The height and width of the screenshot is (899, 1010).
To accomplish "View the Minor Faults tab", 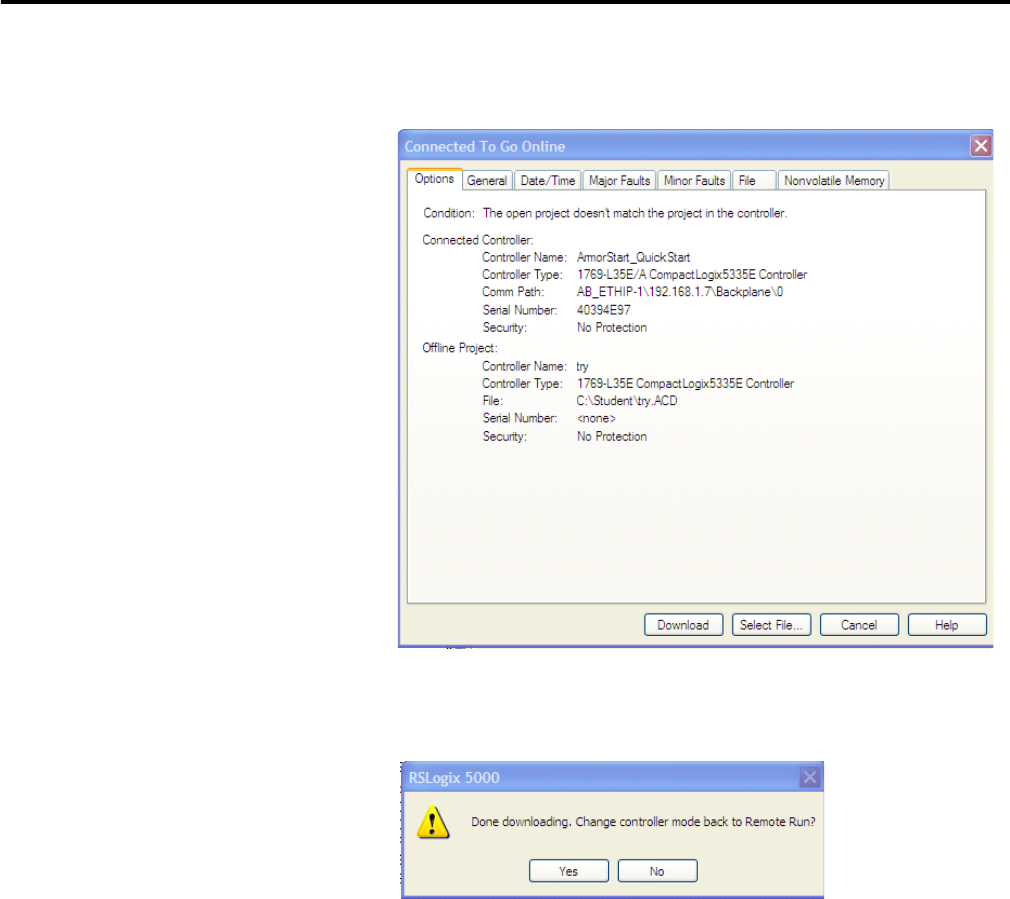I will (694, 181).
